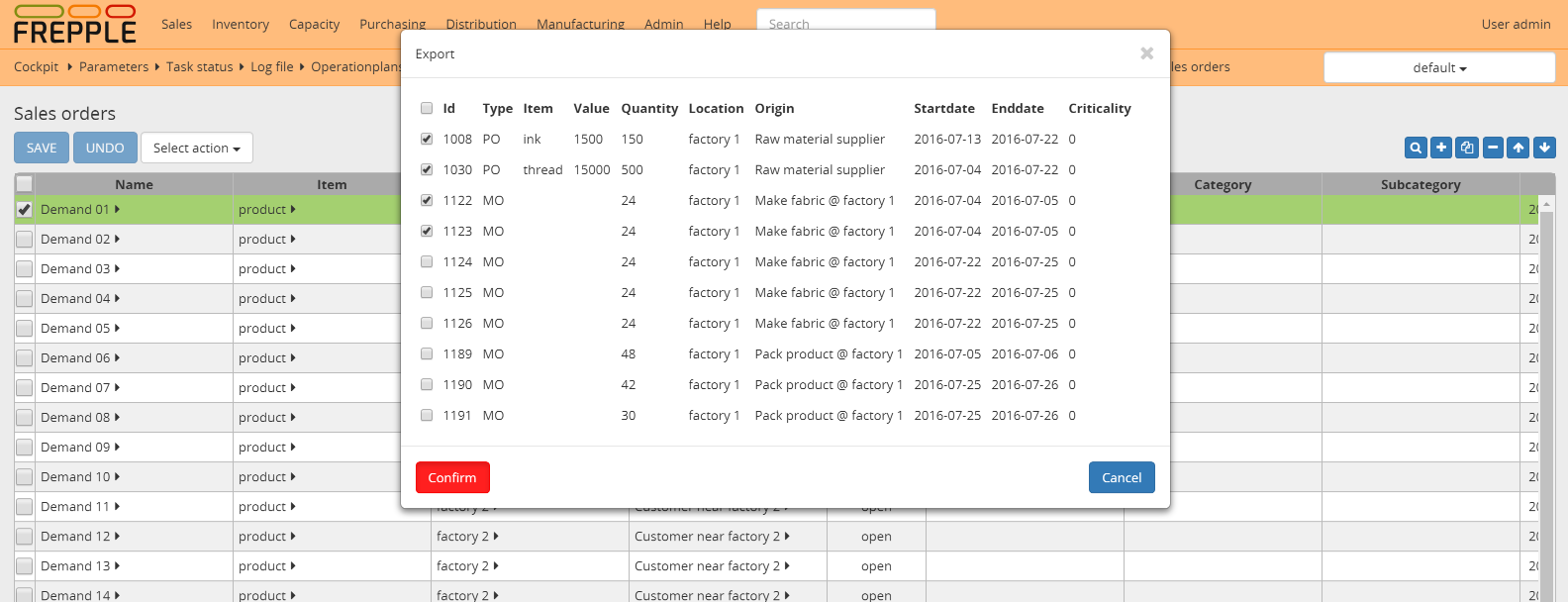The width and height of the screenshot is (1568, 602).
Task: Toggle the select-all checkbox in Export header
Action: (x=427, y=108)
